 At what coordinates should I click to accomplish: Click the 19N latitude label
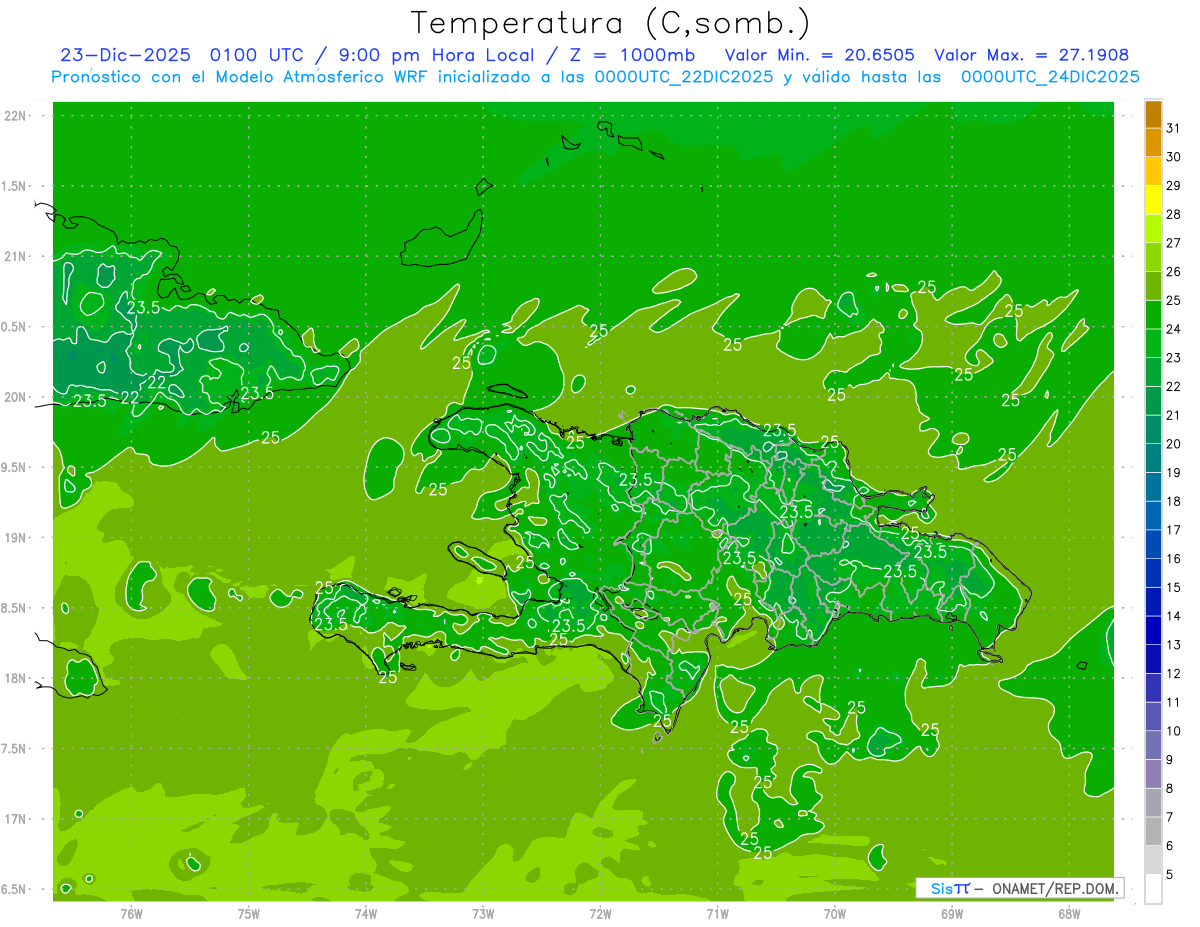click(x=16, y=537)
